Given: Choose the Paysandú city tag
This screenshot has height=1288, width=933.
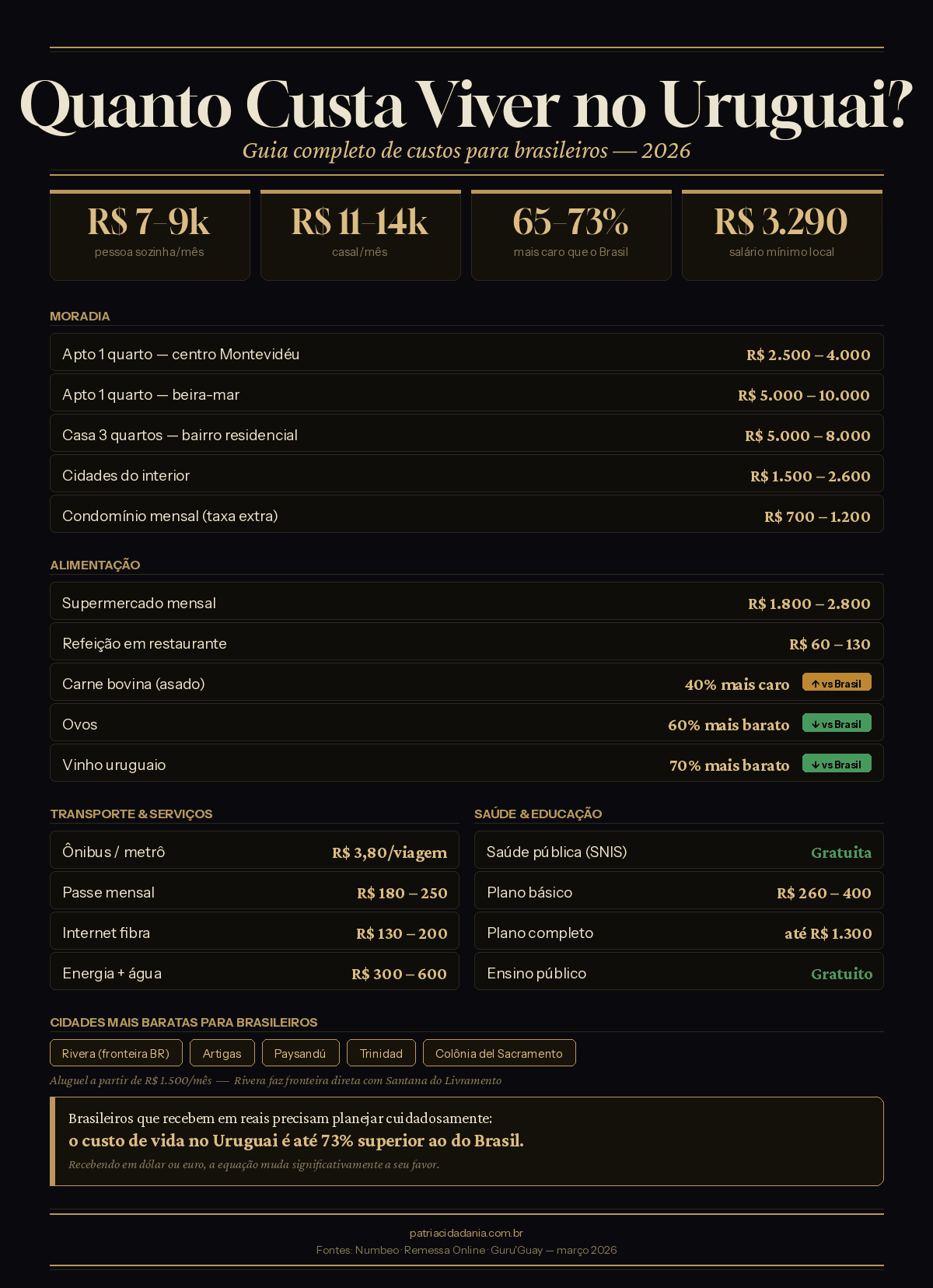Looking at the screenshot, I should 300,1053.
